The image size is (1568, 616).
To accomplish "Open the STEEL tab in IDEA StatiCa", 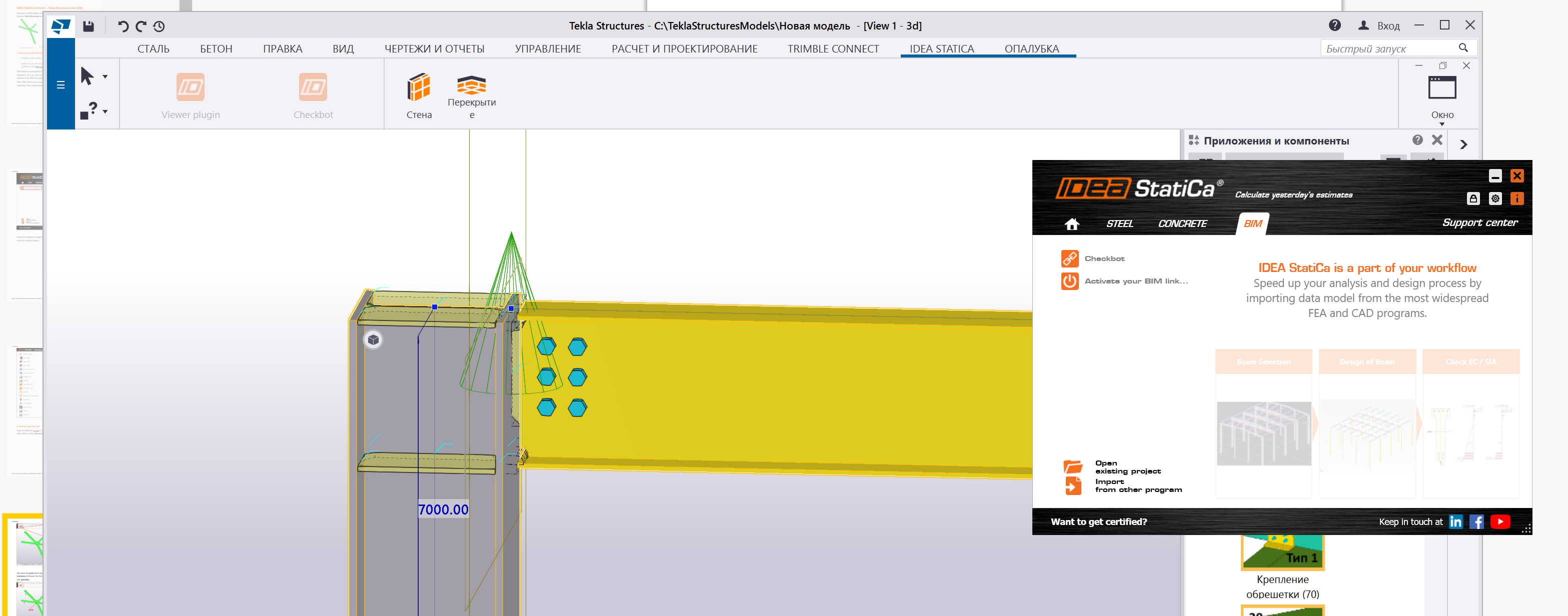I will pos(1119,224).
